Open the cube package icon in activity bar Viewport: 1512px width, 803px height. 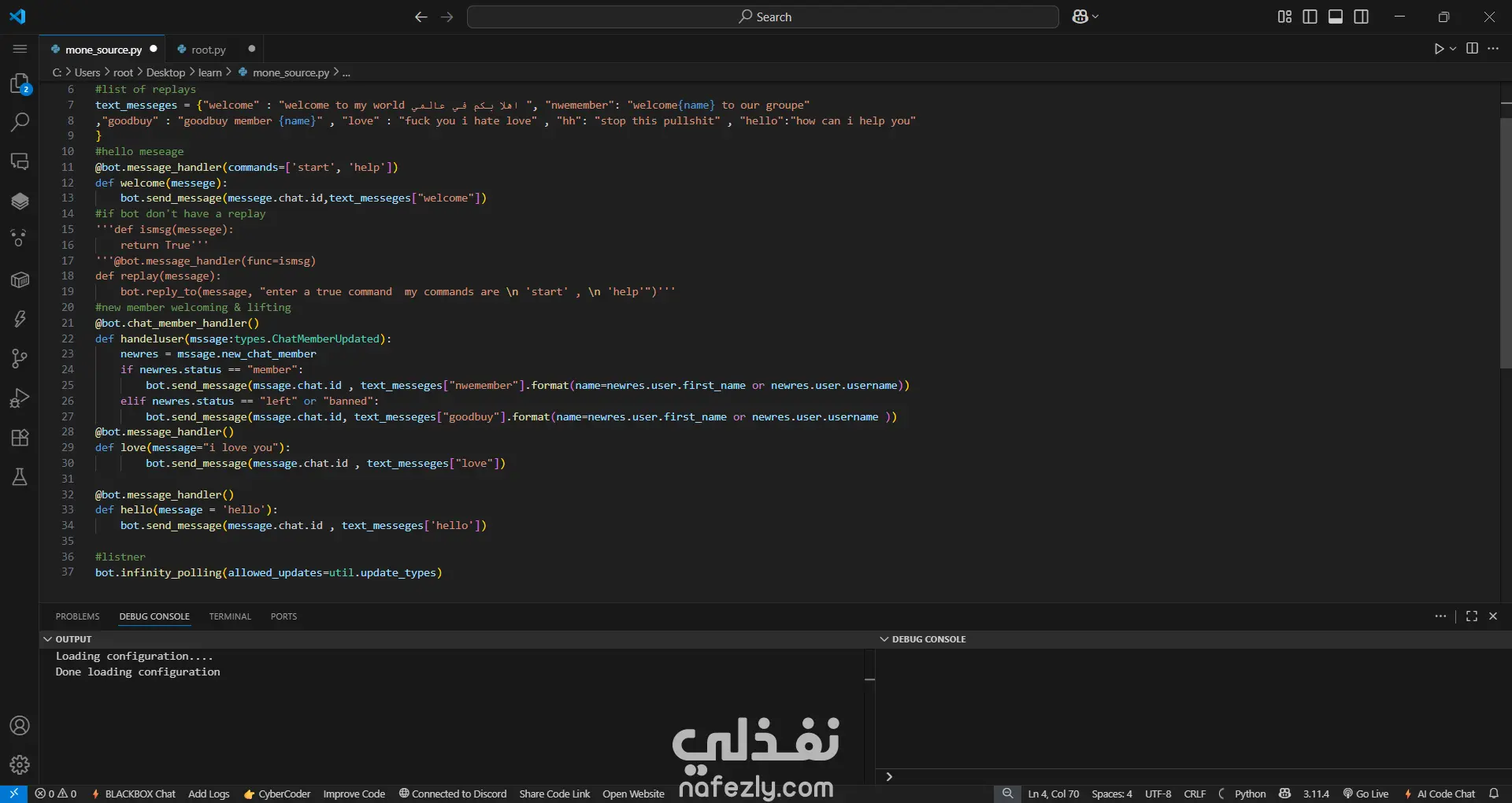point(20,280)
